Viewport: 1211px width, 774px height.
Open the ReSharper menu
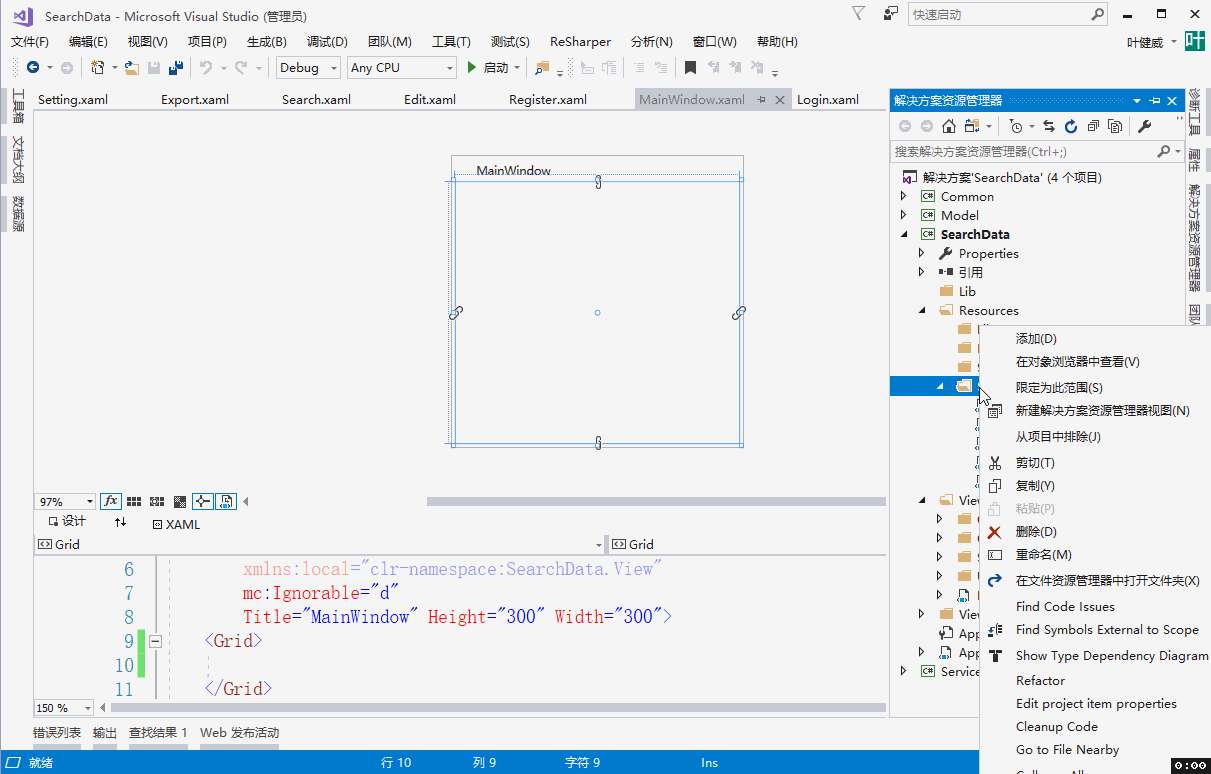(580, 42)
